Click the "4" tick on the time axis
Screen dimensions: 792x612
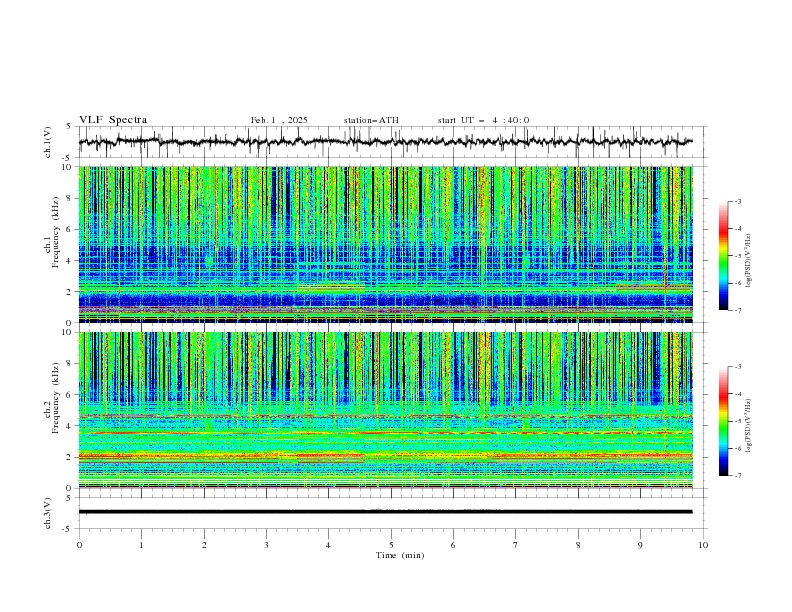tap(328, 545)
